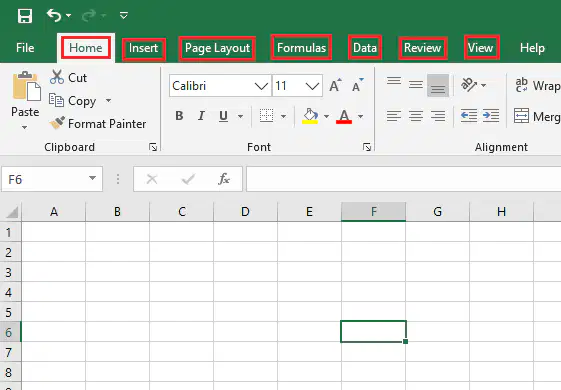Expand the Underline style dropdown arrow
Screen dimensions: 561x390
click(x=240, y=116)
